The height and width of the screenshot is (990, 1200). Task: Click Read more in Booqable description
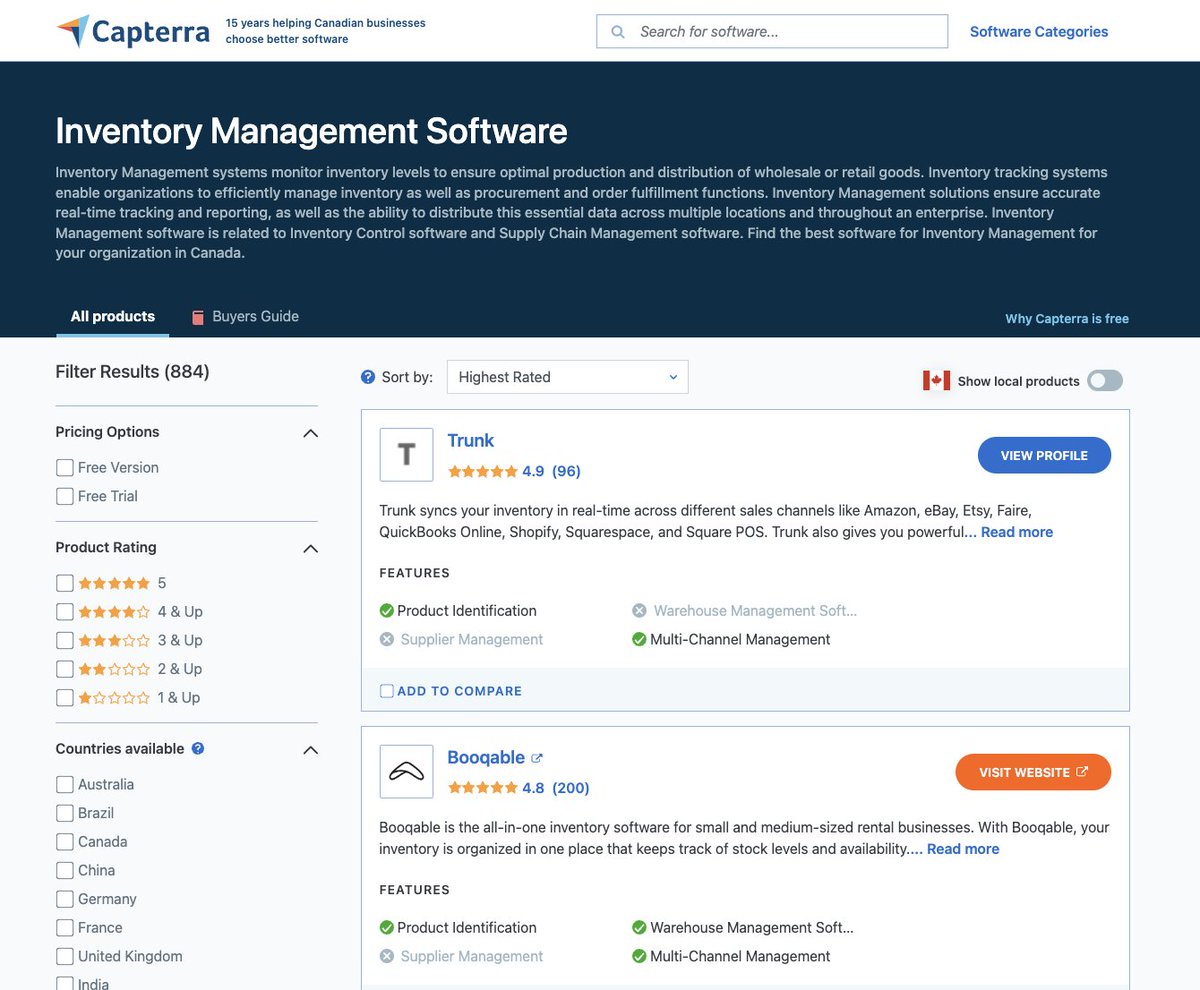point(963,849)
